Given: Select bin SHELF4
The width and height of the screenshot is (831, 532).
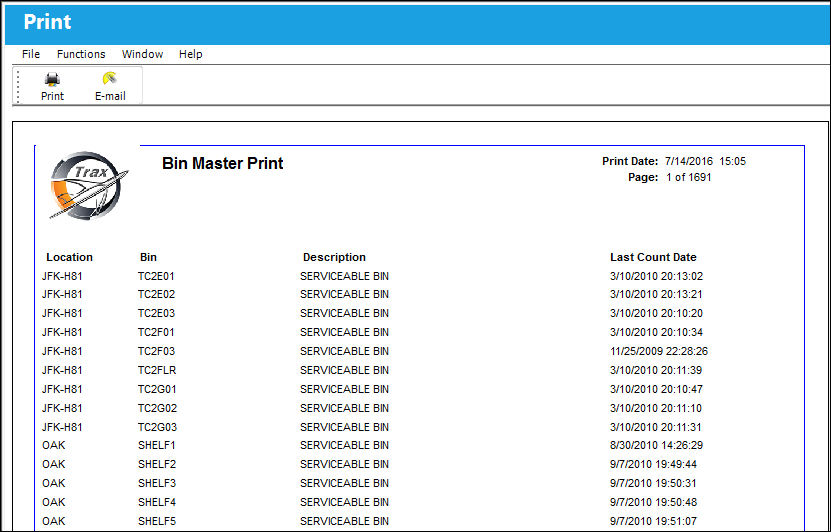Looking at the screenshot, I should (157, 502).
